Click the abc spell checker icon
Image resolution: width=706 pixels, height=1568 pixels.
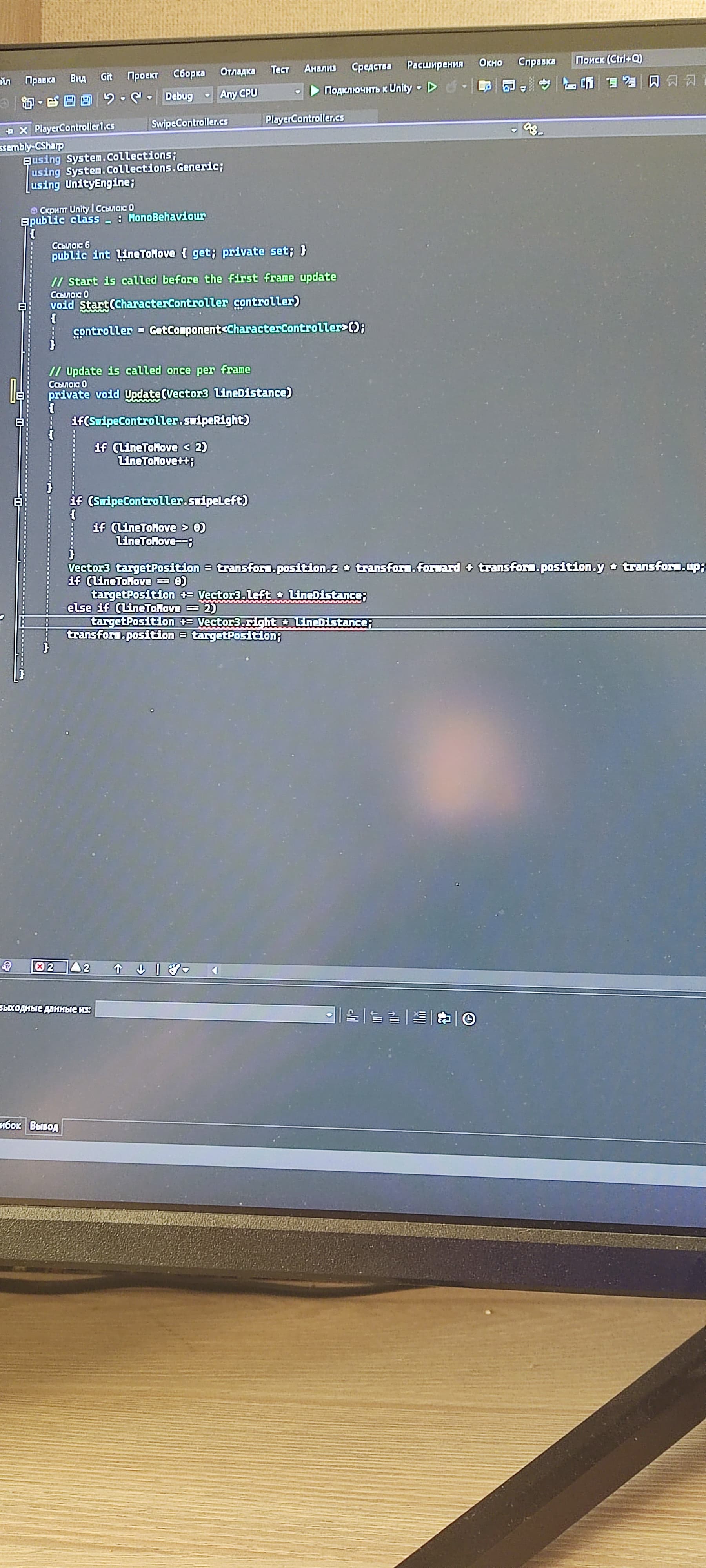coord(544,84)
